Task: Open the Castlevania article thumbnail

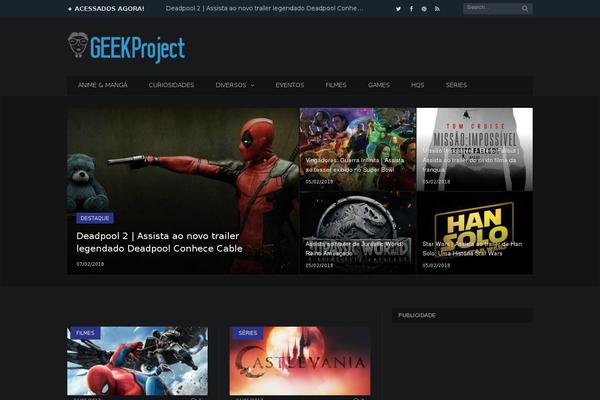Action: point(300,361)
